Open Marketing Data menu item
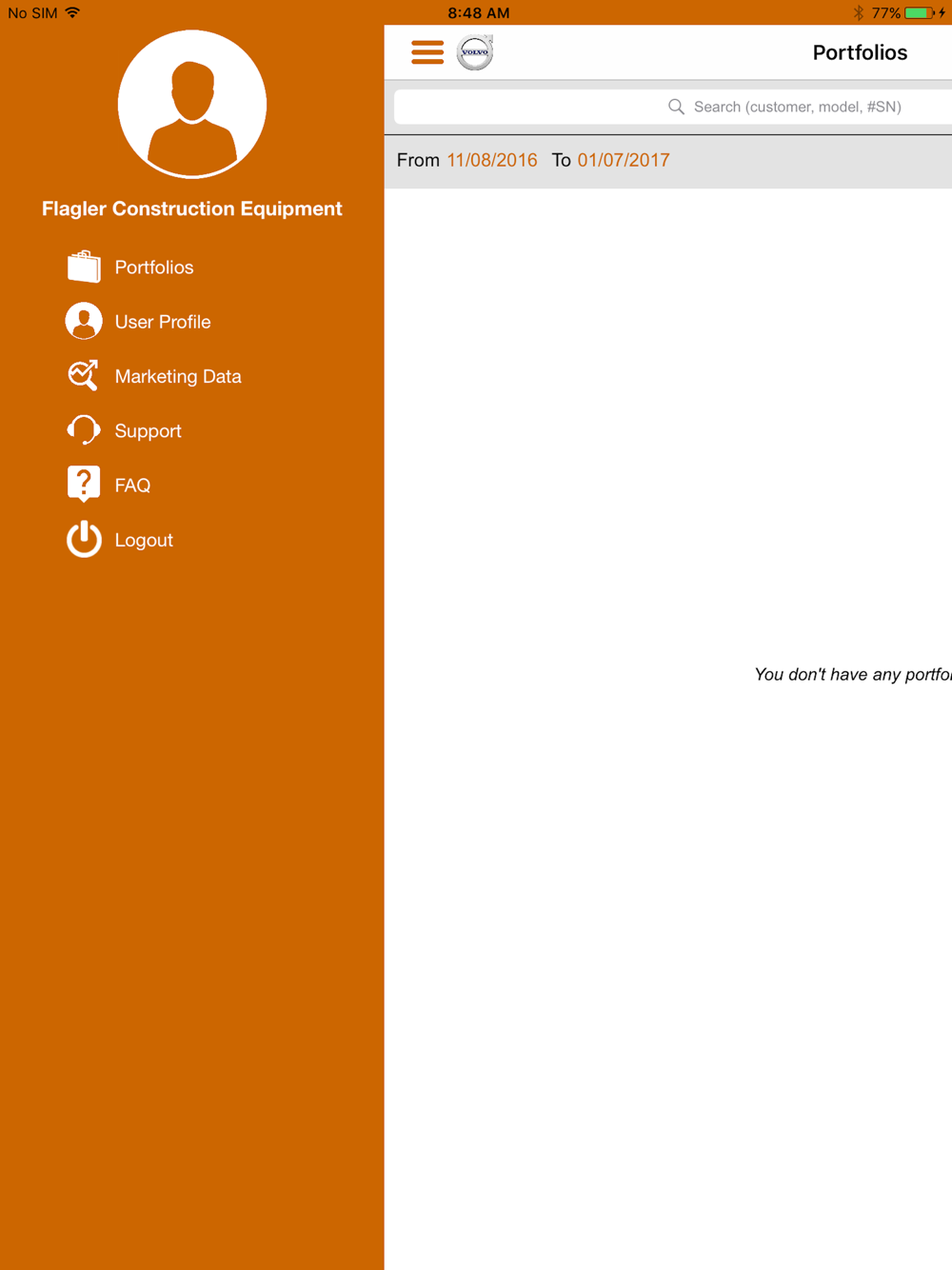The height and width of the screenshot is (1270, 952). pos(178,376)
